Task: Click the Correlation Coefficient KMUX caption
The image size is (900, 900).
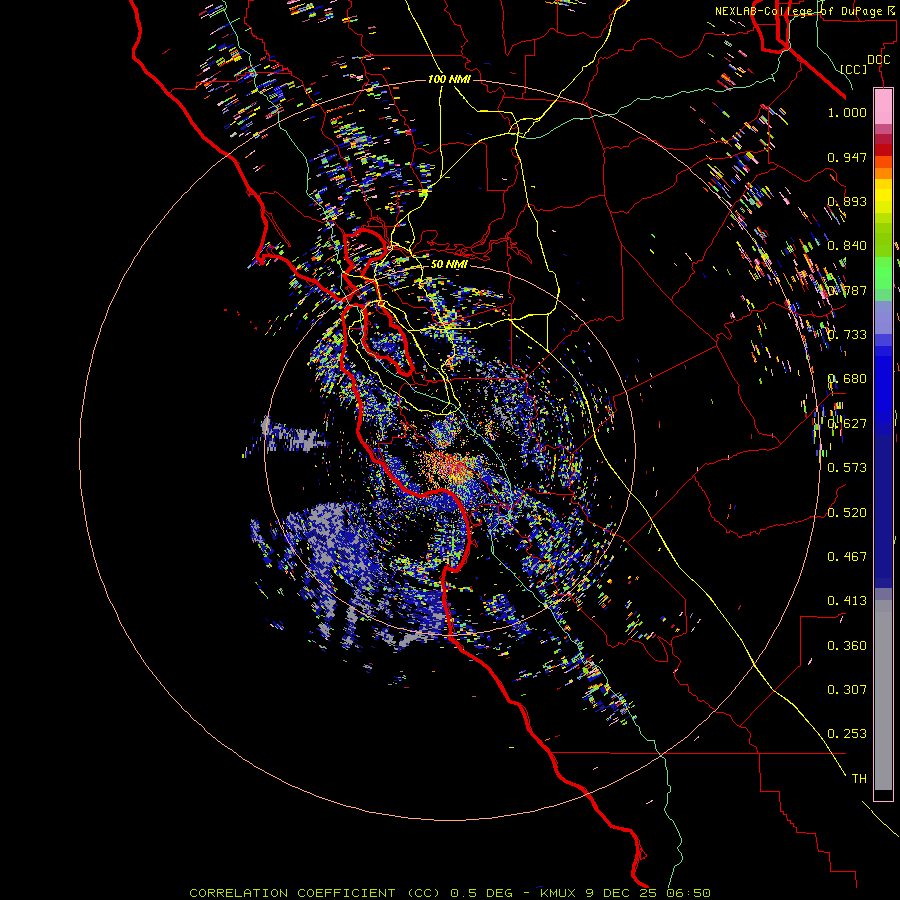Action: point(450,893)
